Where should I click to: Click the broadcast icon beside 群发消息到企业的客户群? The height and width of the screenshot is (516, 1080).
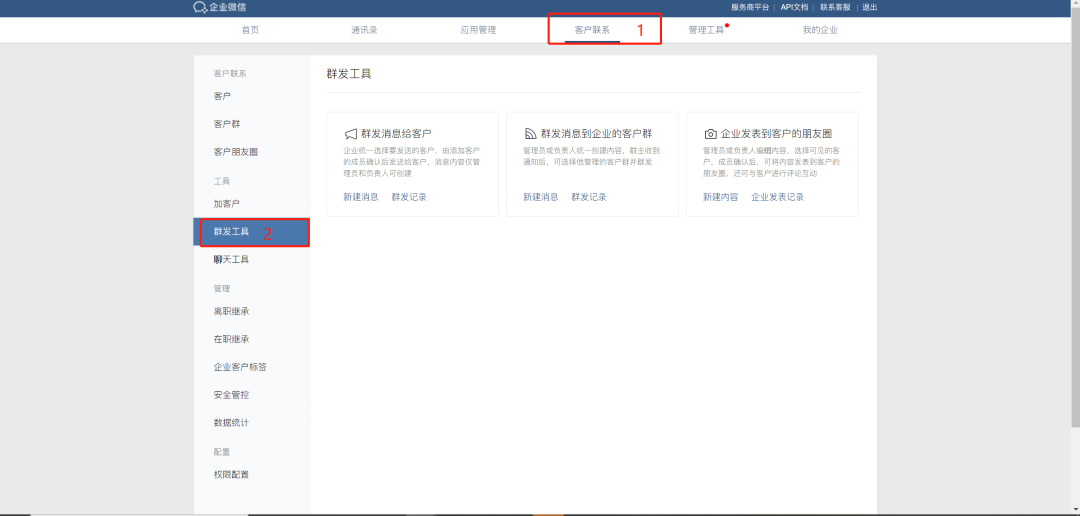[x=530, y=133]
